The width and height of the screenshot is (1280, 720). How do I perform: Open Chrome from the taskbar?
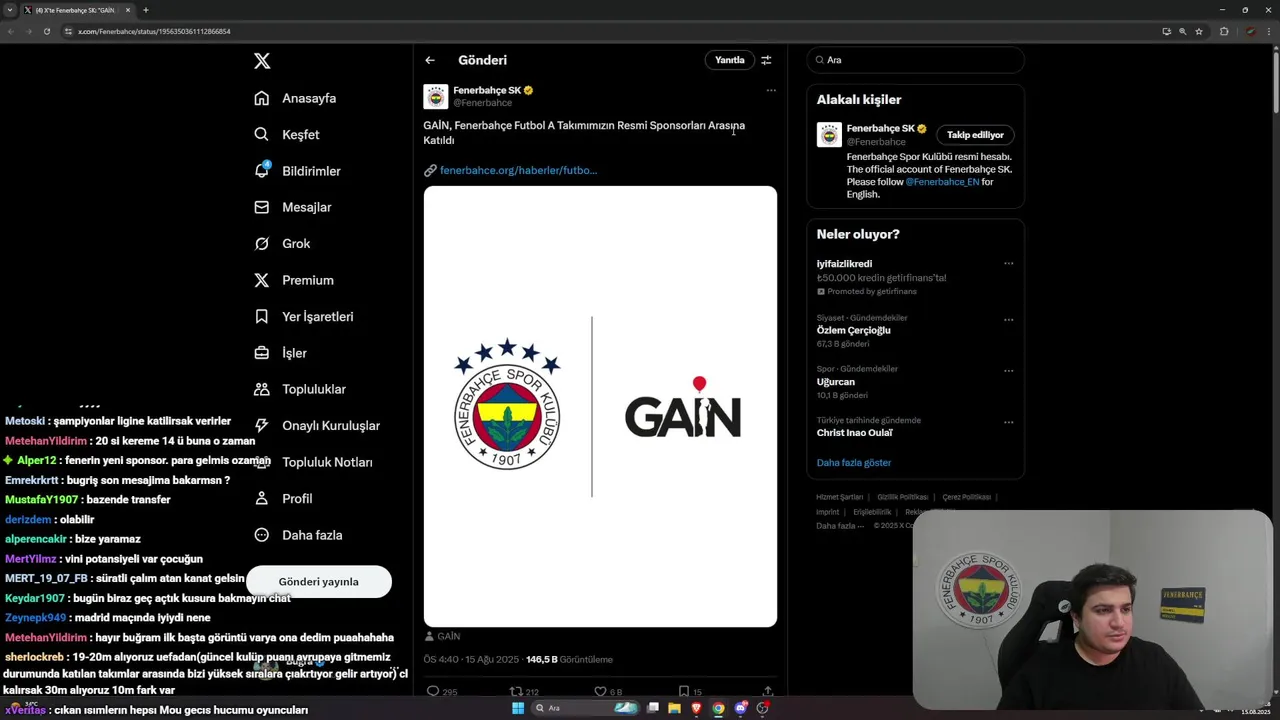[718, 708]
